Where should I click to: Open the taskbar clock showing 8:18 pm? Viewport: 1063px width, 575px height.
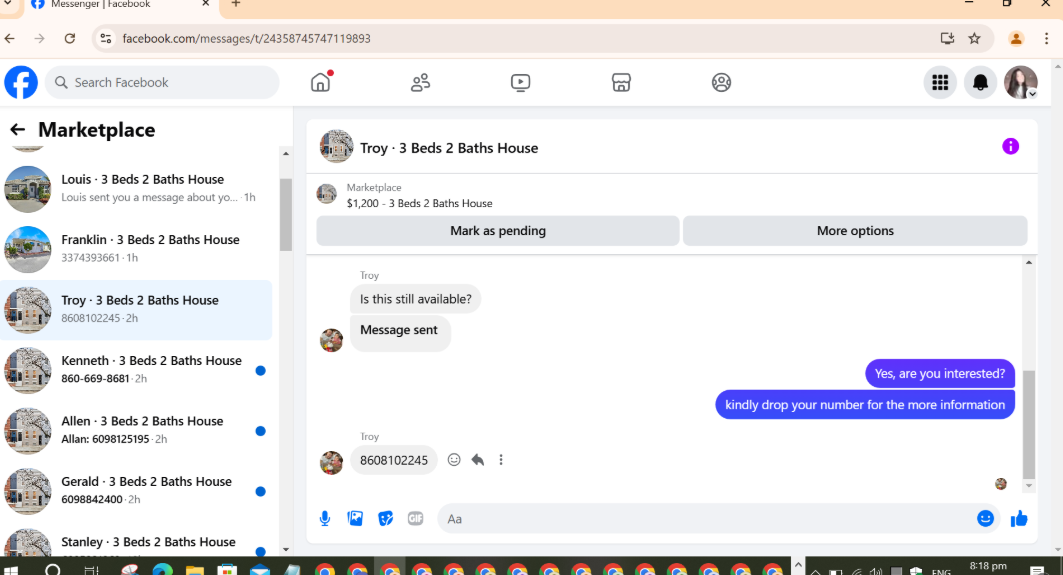[988, 566]
